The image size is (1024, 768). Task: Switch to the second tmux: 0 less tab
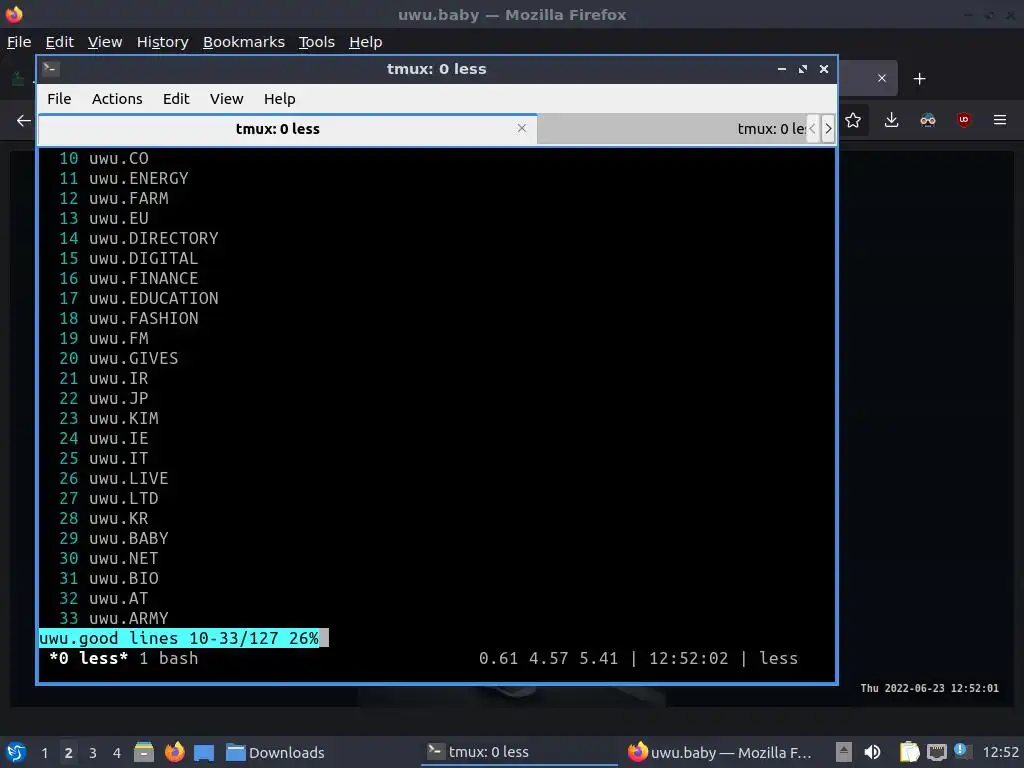(x=673, y=129)
